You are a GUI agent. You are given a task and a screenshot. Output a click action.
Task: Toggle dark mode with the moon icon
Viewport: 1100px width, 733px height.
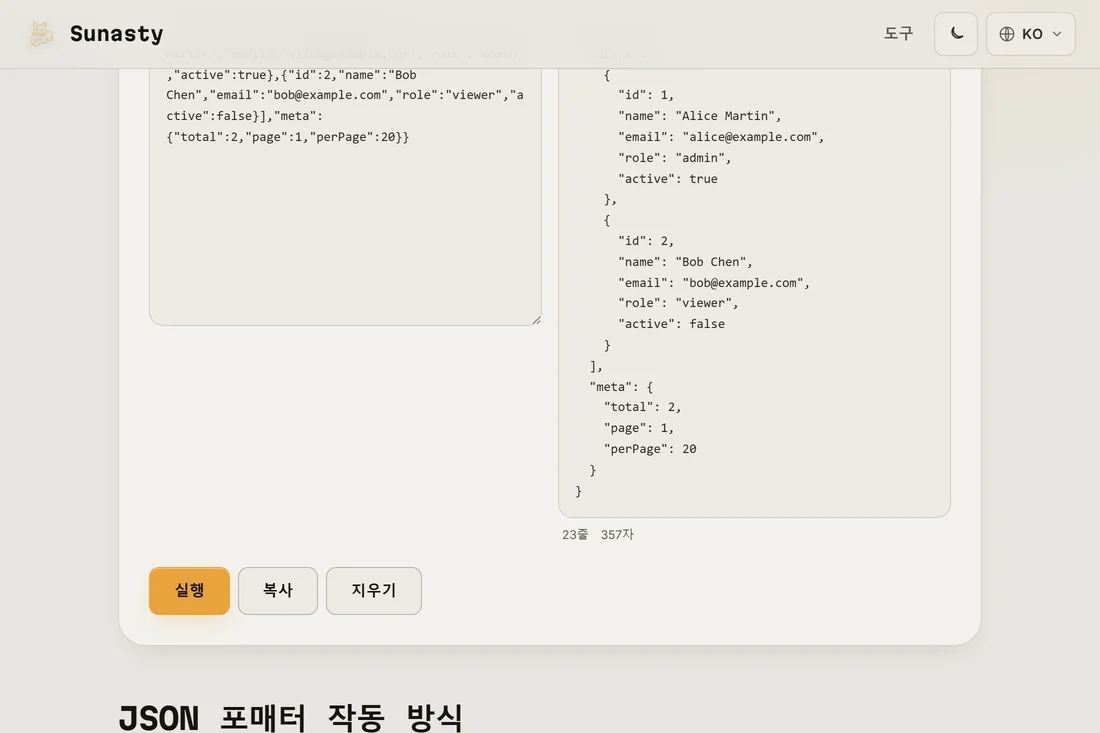click(955, 34)
